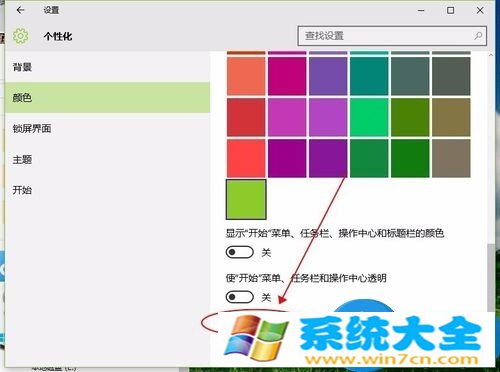Screen dimensions: 500x372
Task: Toggle the Start menu and taskbar color switch
Action: coord(240,252)
